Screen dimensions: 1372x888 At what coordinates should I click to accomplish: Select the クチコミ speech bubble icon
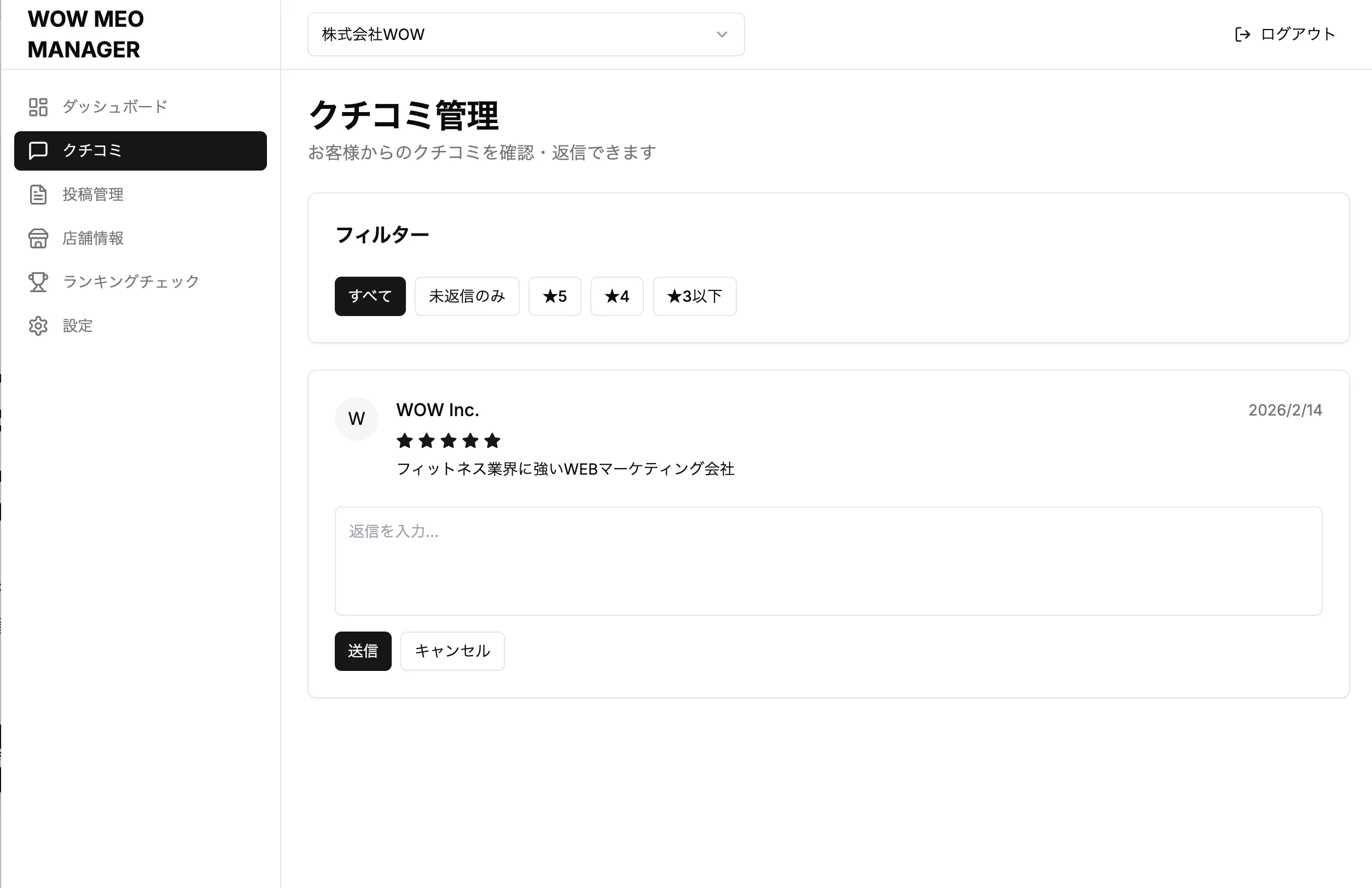(x=38, y=150)
